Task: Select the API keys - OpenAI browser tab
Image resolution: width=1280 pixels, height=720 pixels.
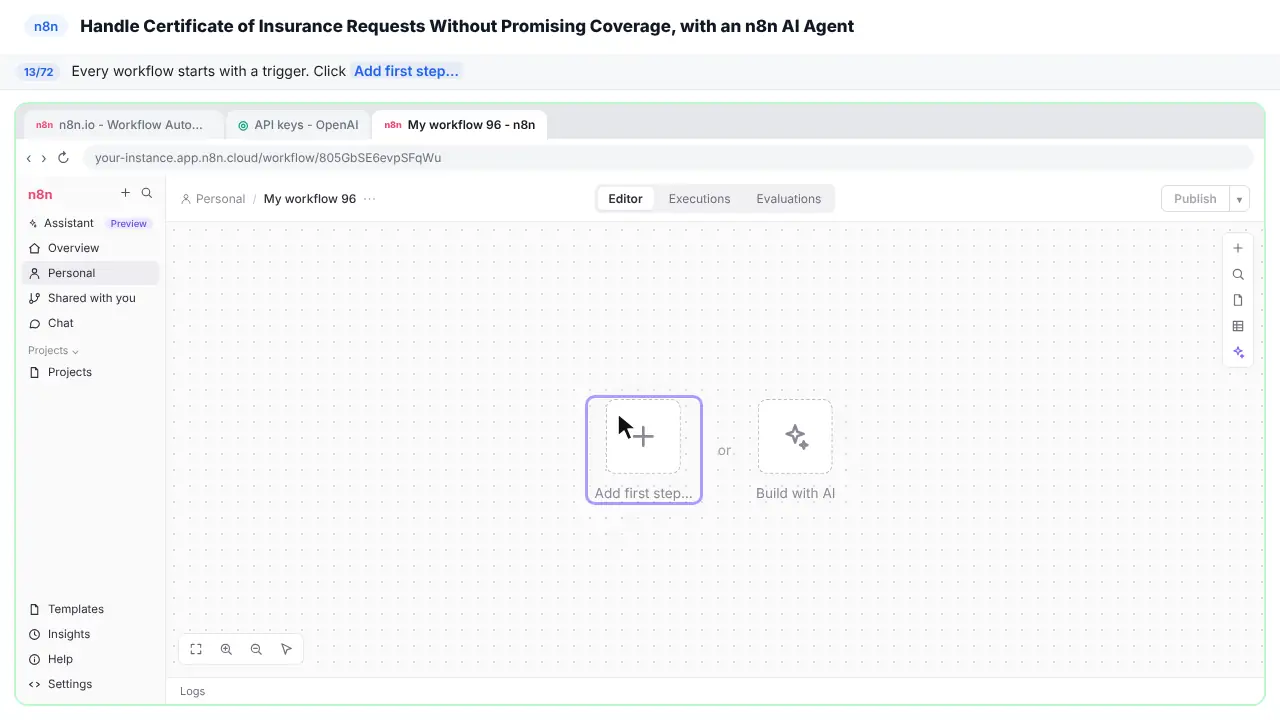Action: click(x=298, y=125)
